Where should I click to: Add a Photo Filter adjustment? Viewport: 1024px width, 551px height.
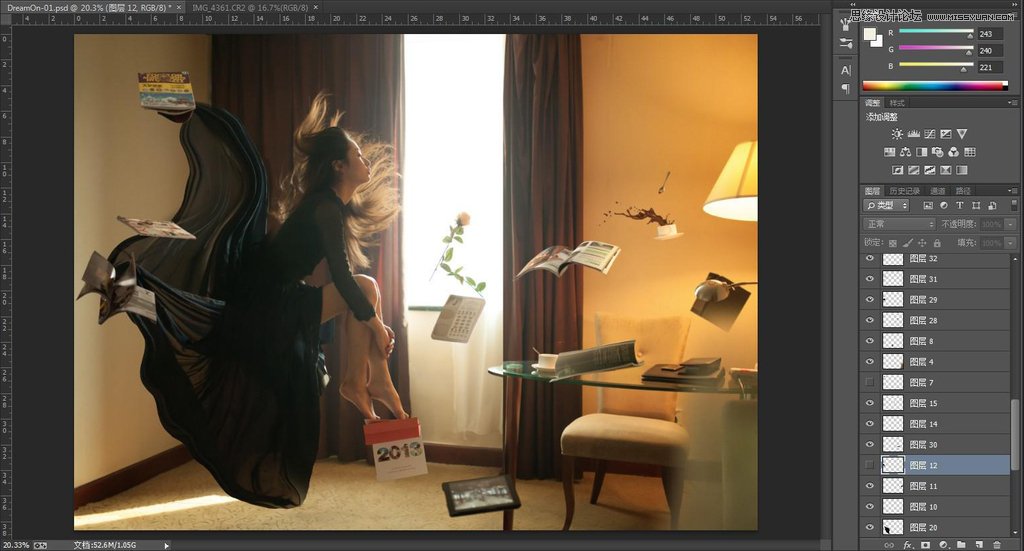point(938,152)
